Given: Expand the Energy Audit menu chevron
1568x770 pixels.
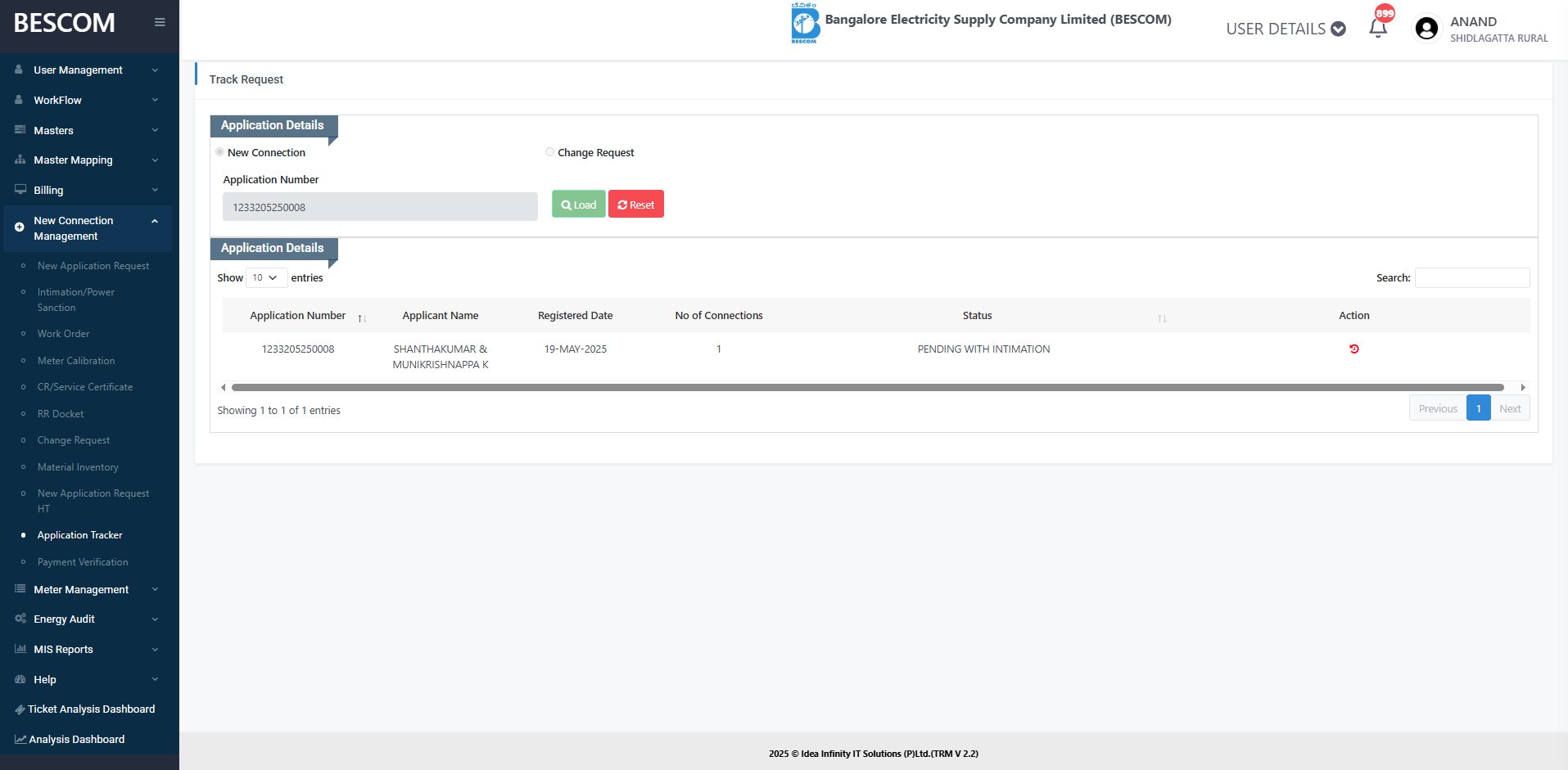Looking at the screenshot, I should pos(155,619).
